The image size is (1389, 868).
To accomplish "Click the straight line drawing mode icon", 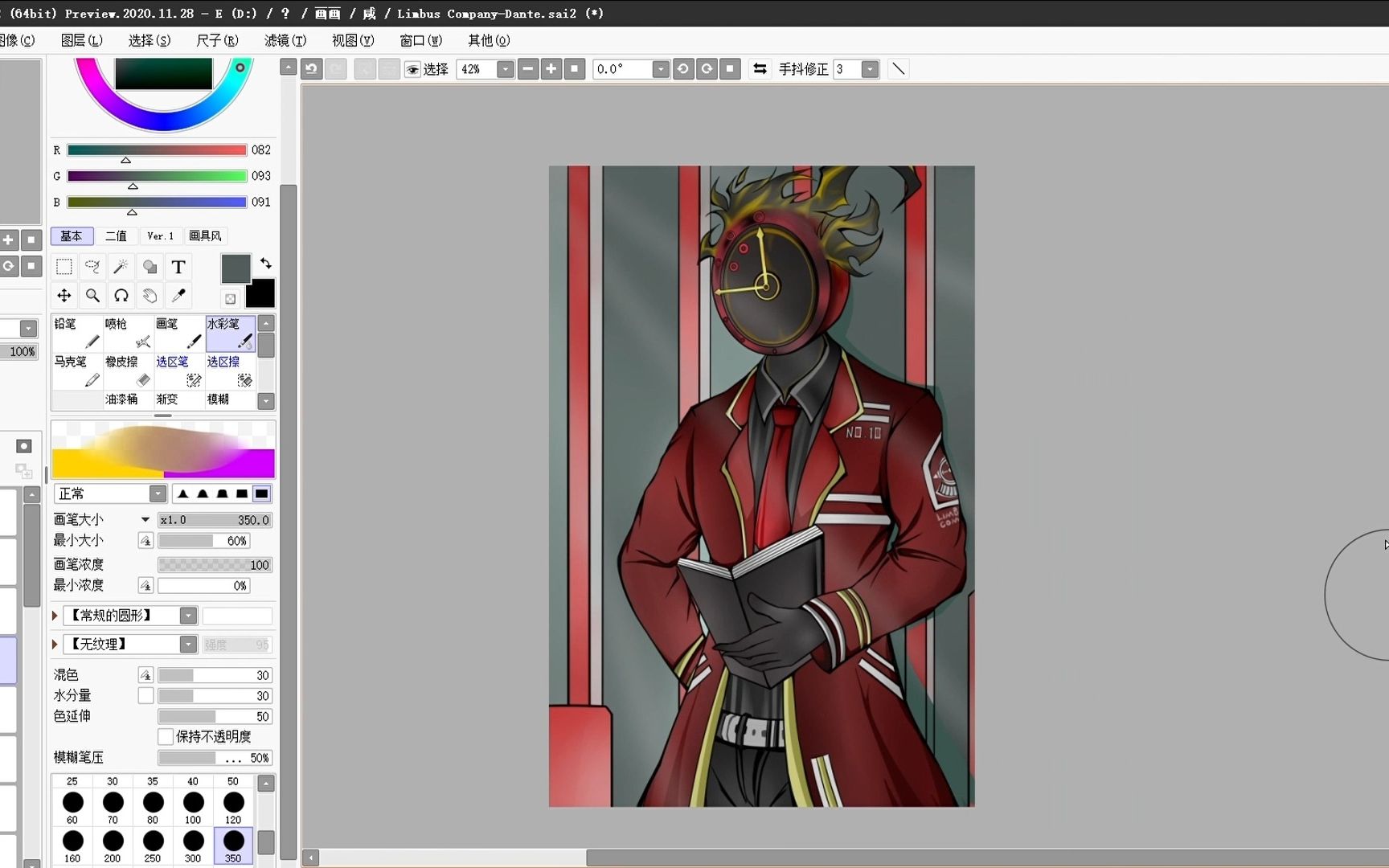I will coord(899,69).
